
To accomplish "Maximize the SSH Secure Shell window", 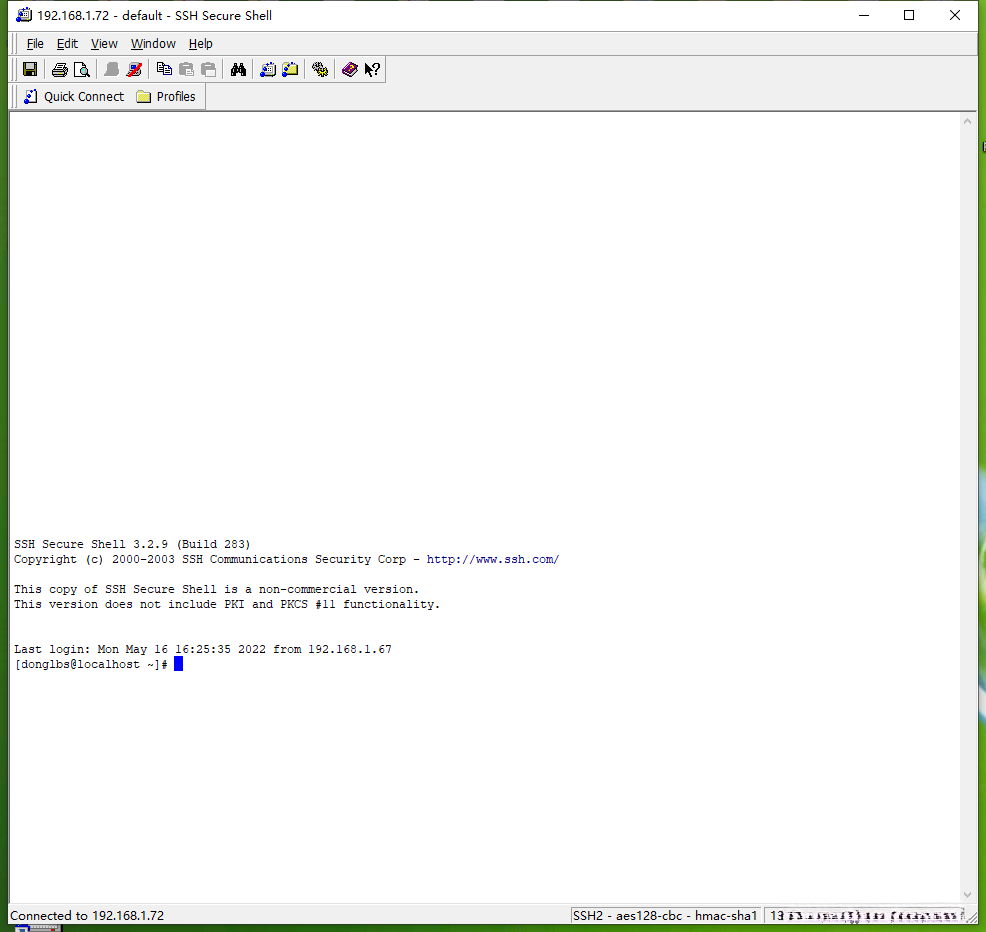I will (909, 15).
